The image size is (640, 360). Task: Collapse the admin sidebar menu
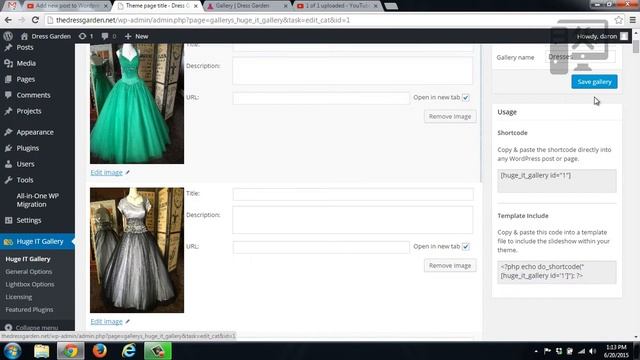(x=31, y=327)
